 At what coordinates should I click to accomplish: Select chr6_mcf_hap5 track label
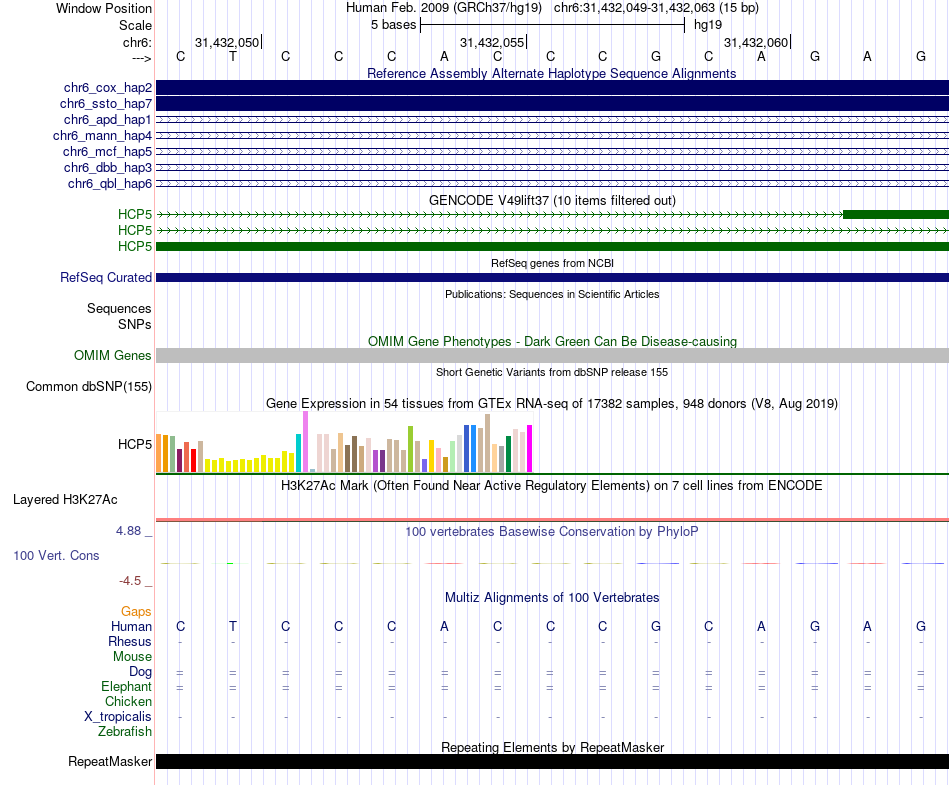107,151
